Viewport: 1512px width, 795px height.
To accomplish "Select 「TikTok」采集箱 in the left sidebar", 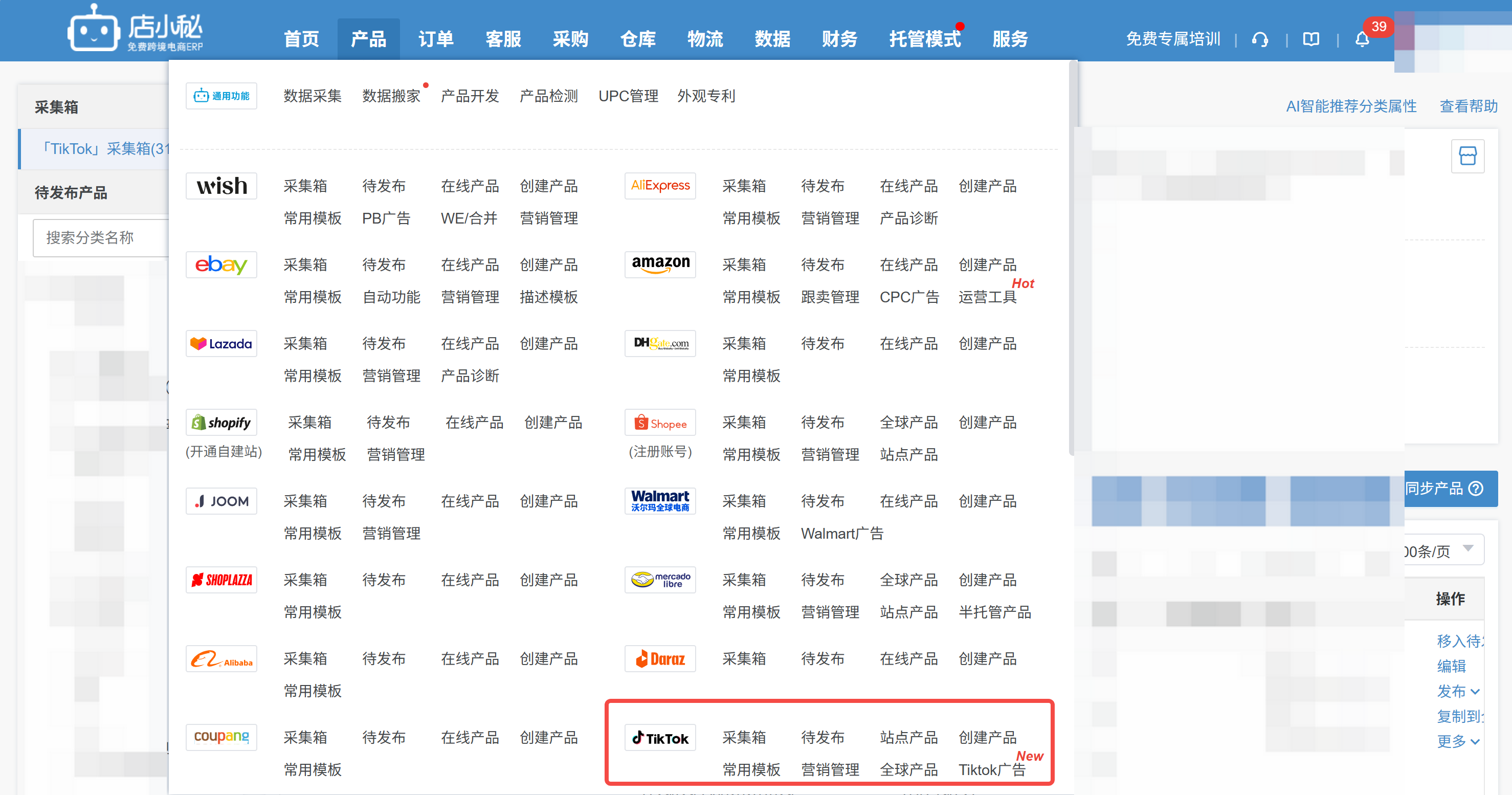I will (94, 148).
